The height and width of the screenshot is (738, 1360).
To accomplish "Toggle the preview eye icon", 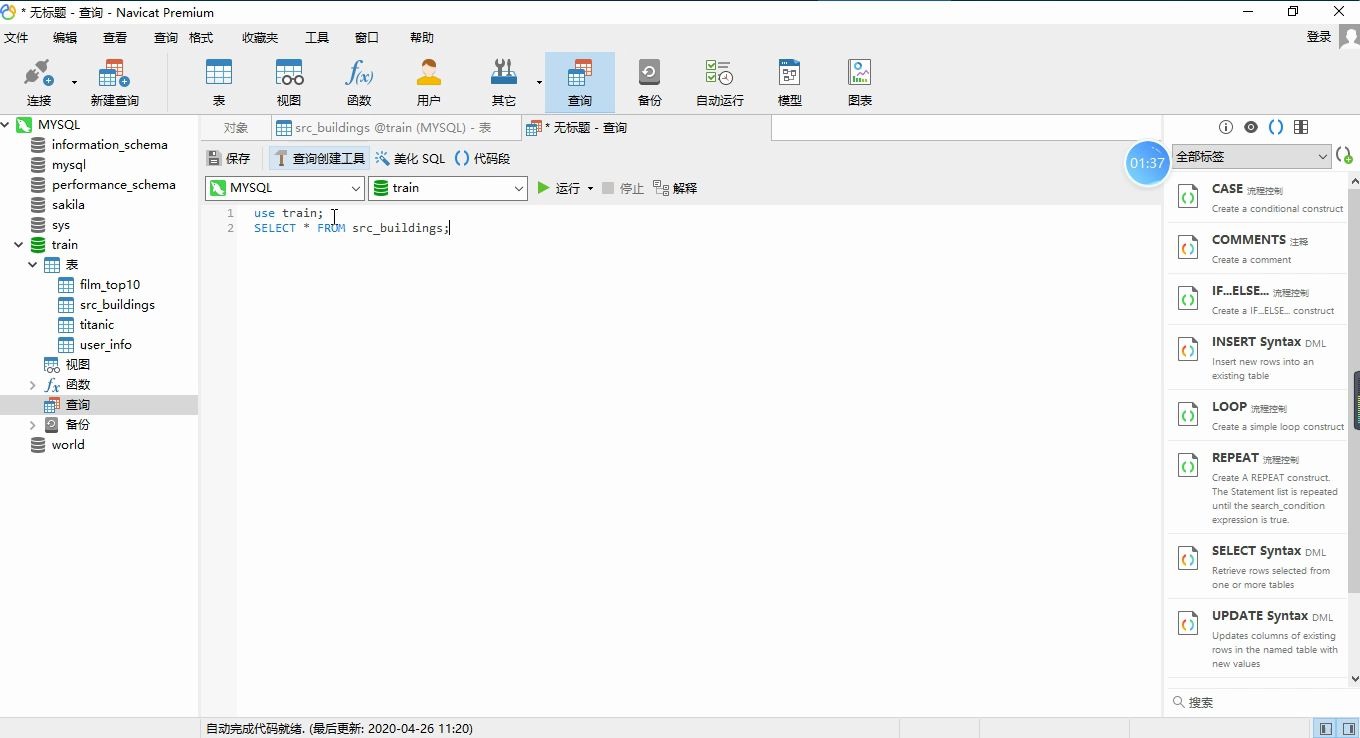I will click(x=1251, y=127).
